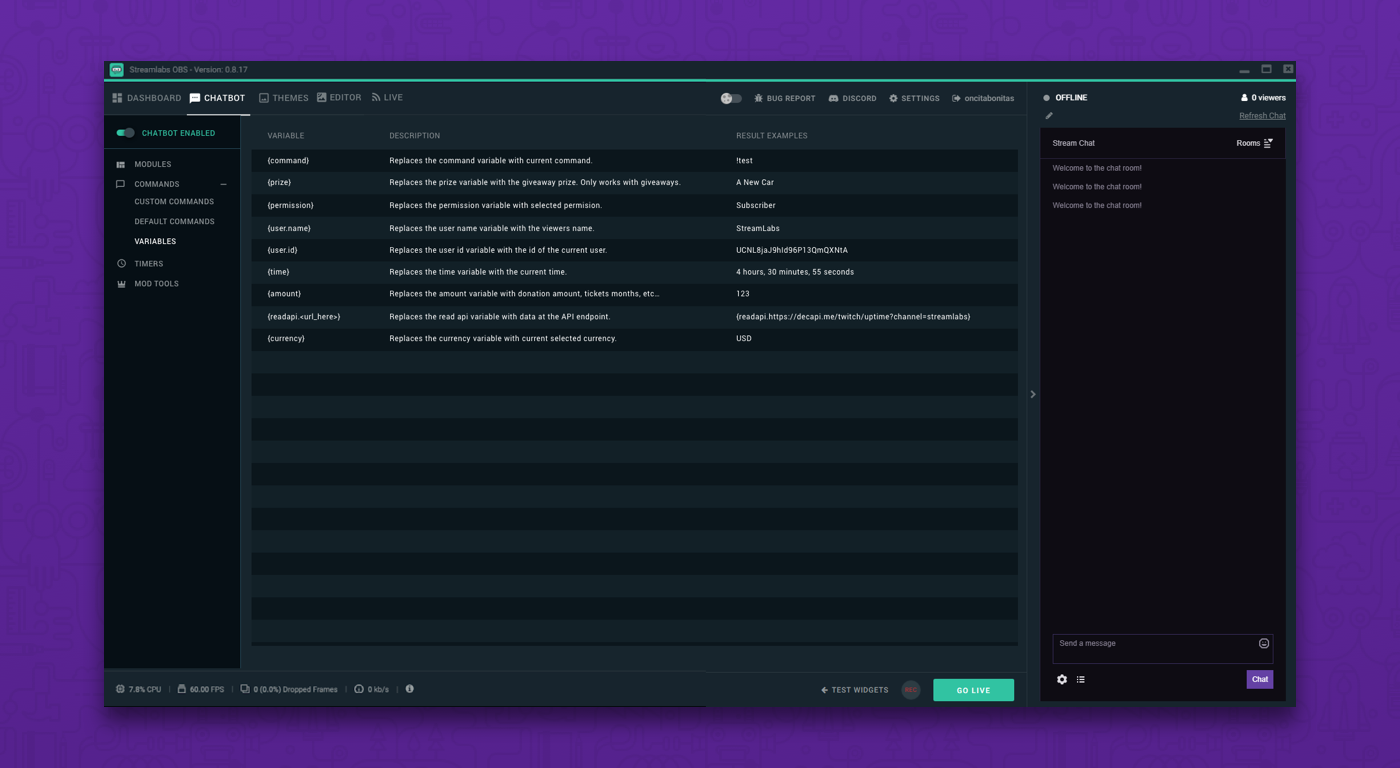Click the 'UCNL8jaJ9hId96P13QmQXNtA' example
This screenshot has height=768, width=1400.
coord(792,250)
